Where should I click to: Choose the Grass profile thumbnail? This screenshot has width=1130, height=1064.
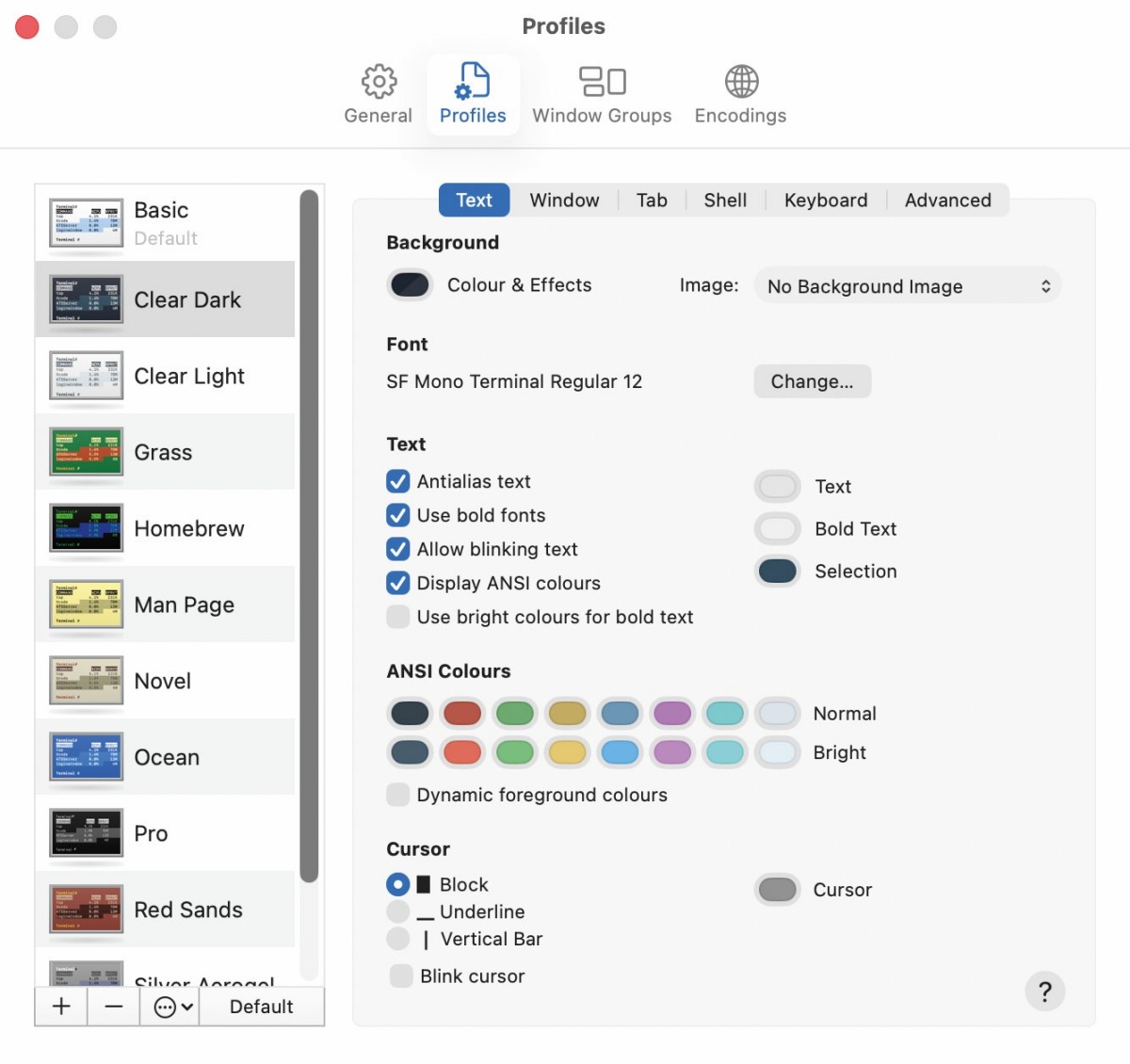[x=87, y=452]
